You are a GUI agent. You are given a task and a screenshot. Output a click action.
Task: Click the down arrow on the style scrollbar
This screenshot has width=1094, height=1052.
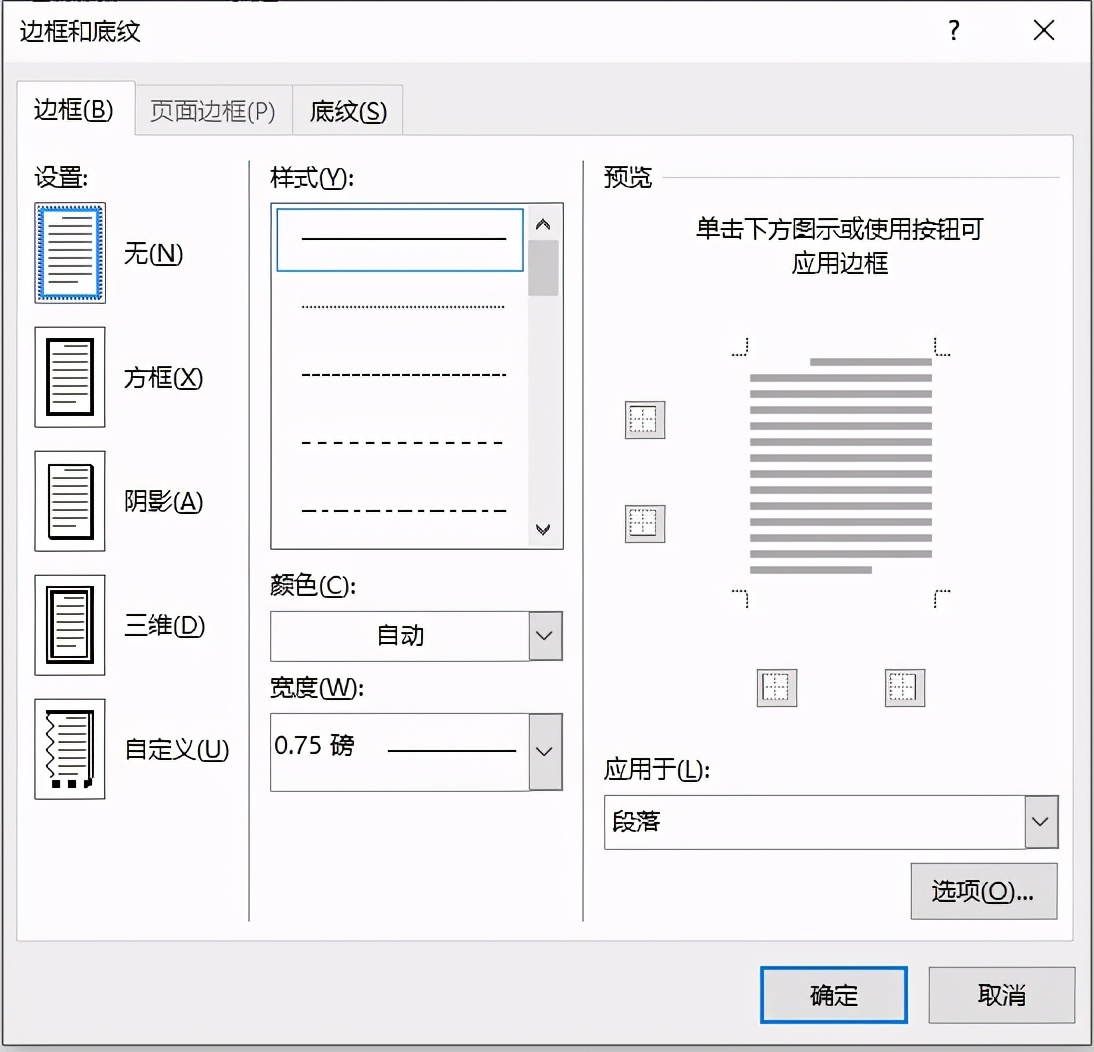pos(543,530)
